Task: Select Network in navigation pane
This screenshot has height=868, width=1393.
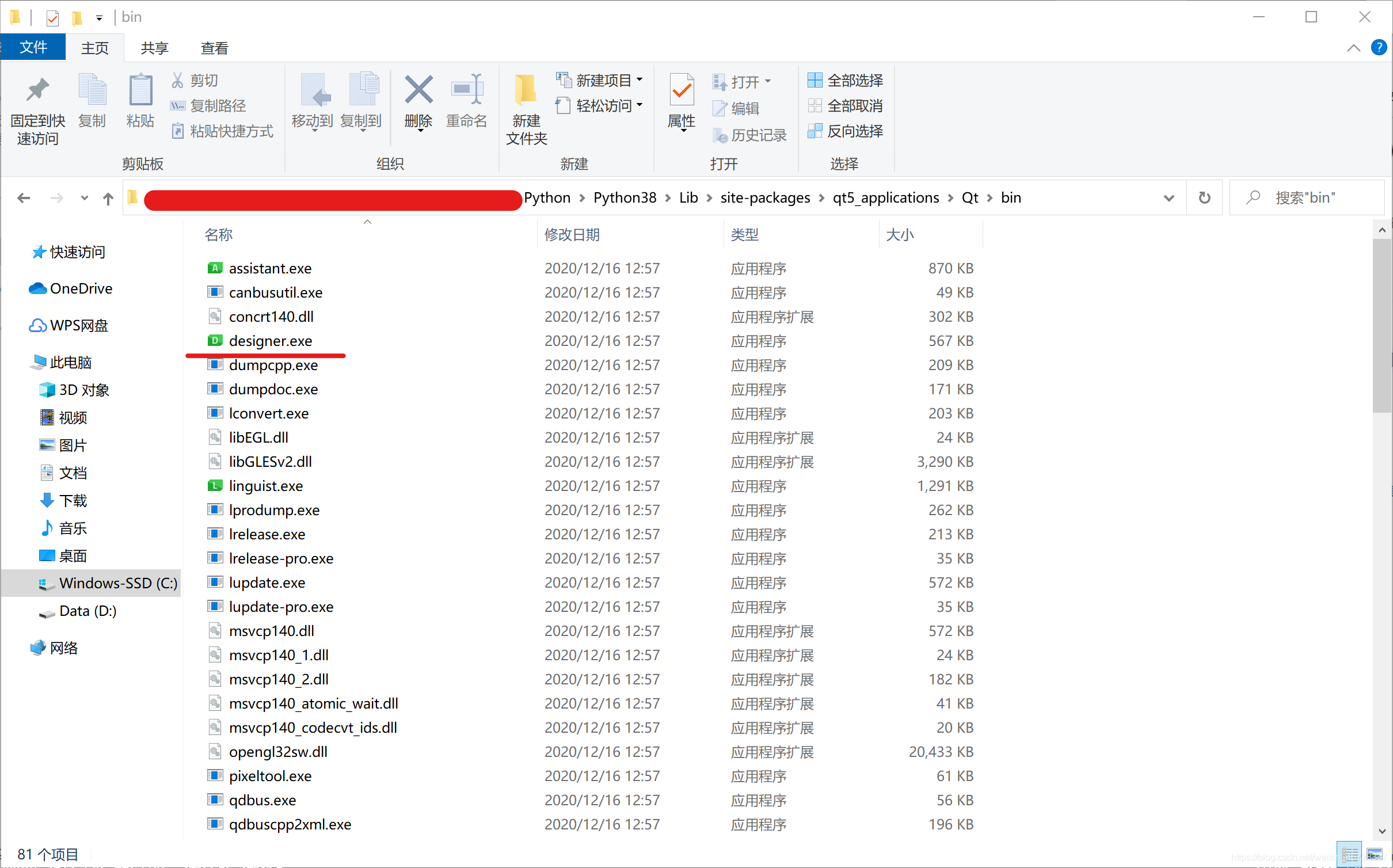Action: (x=54, y=648)
